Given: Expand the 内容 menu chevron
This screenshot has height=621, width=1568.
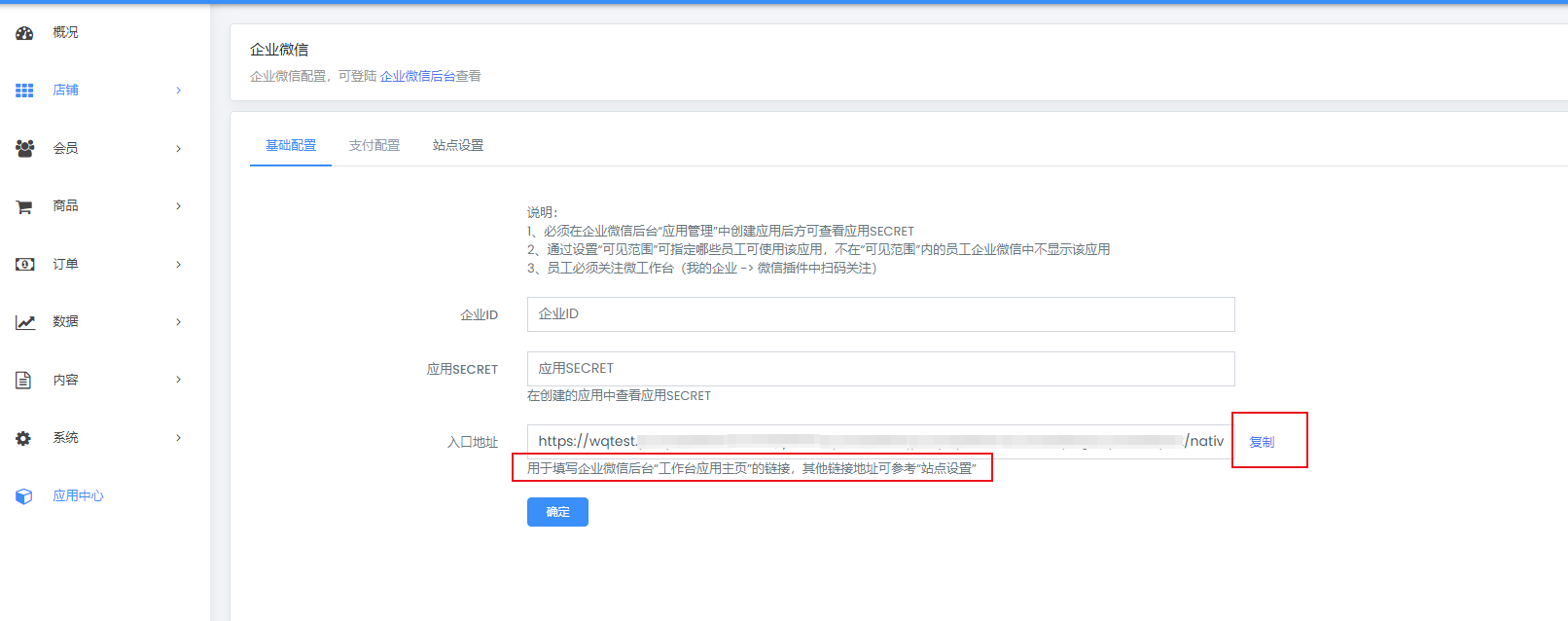Looking at the screenshot, I should click(x=178, y=380).
